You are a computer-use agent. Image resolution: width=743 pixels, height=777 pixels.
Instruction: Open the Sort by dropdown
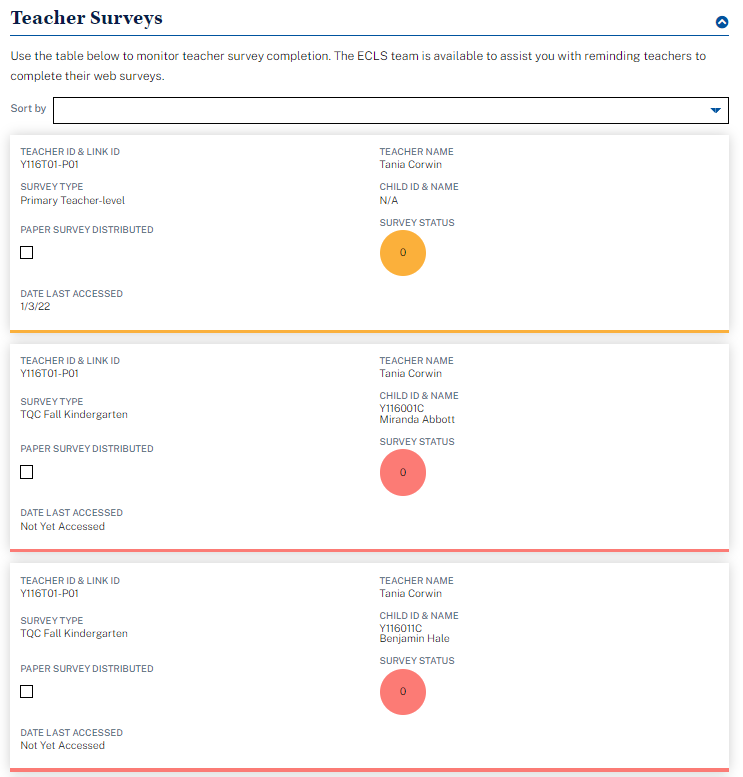point(390,110)
